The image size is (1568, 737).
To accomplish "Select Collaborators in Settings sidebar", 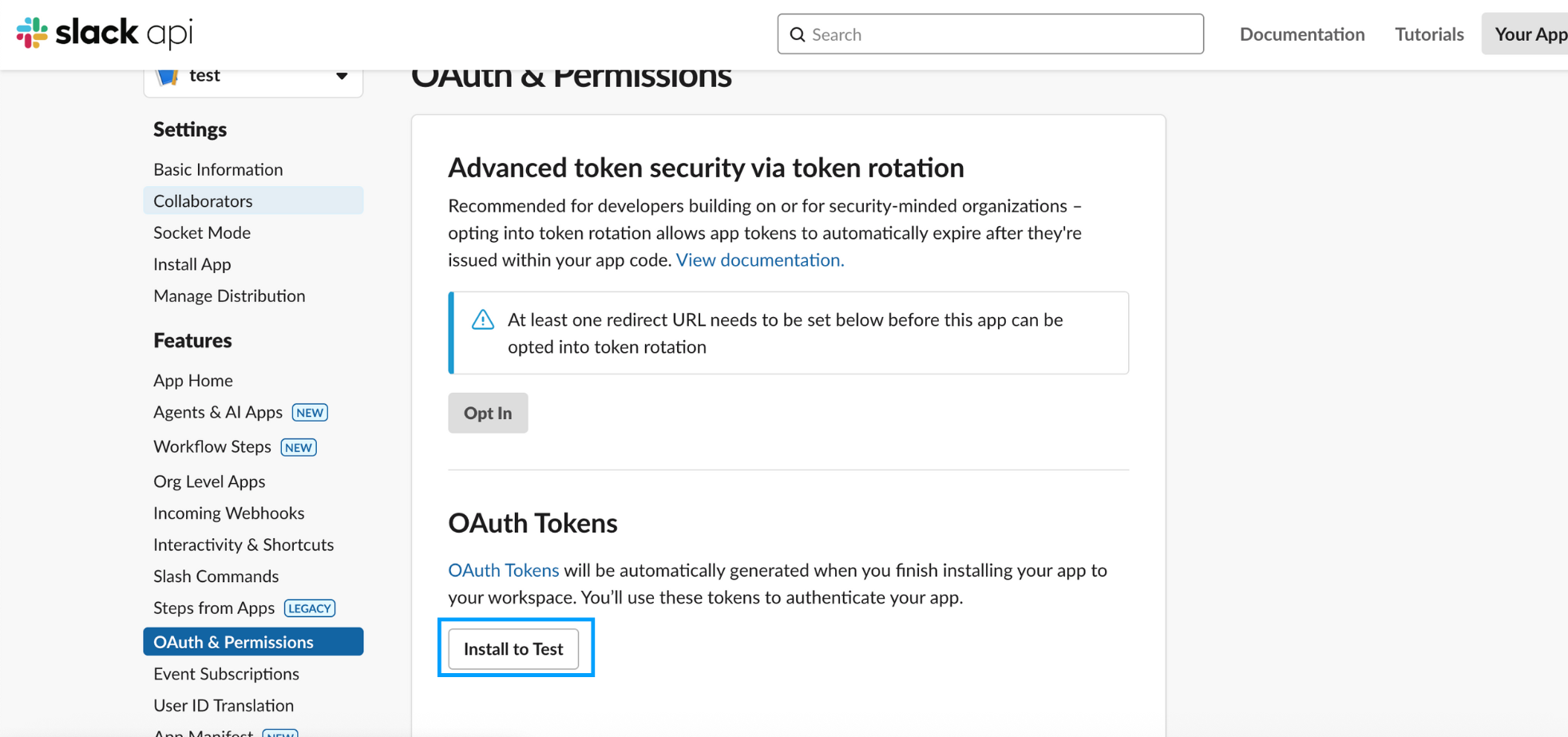I will coord(203,201).
